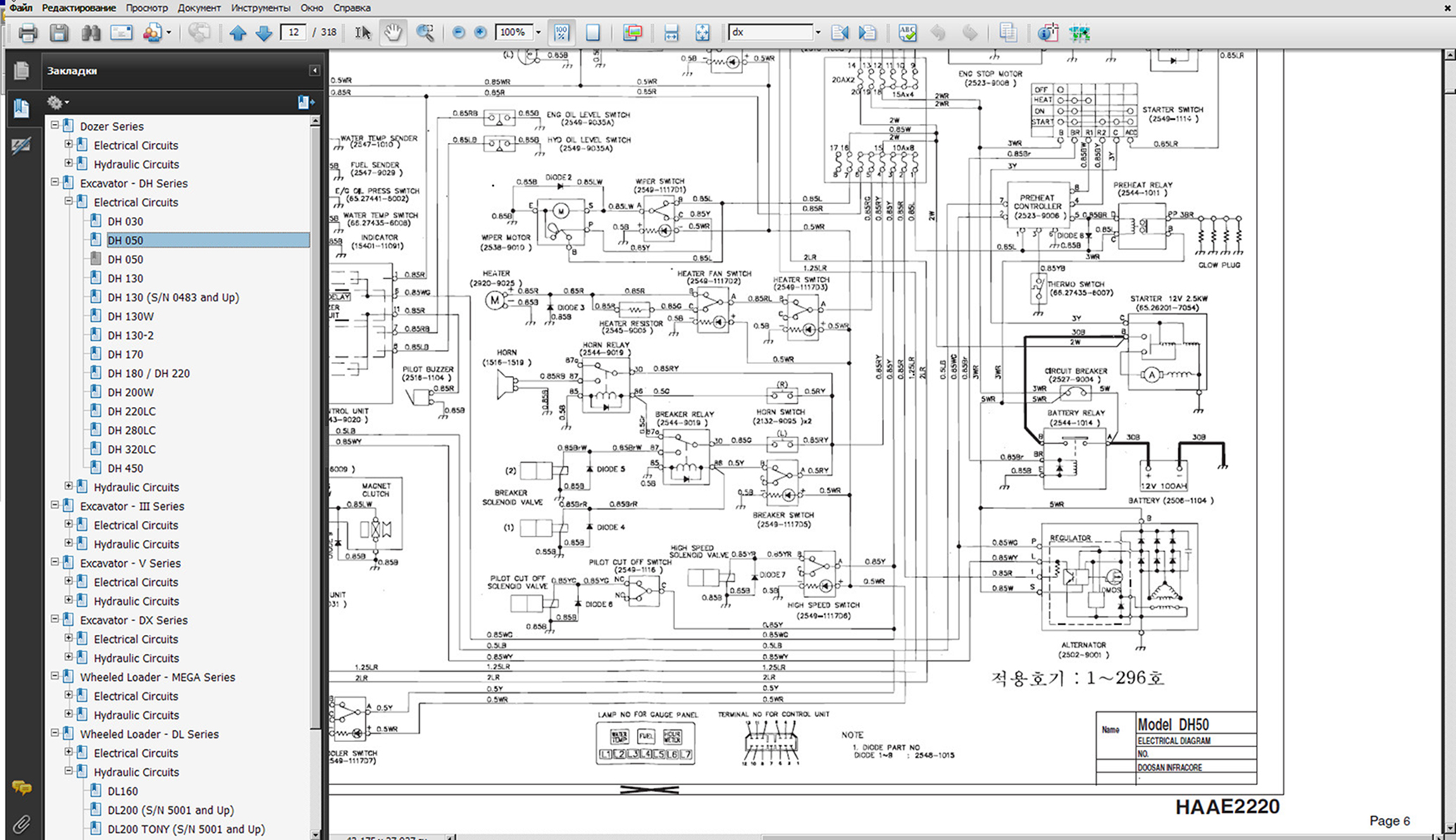Click the spell check ABC icon
Screen dimensions: 1456x840
pos(907,32)
